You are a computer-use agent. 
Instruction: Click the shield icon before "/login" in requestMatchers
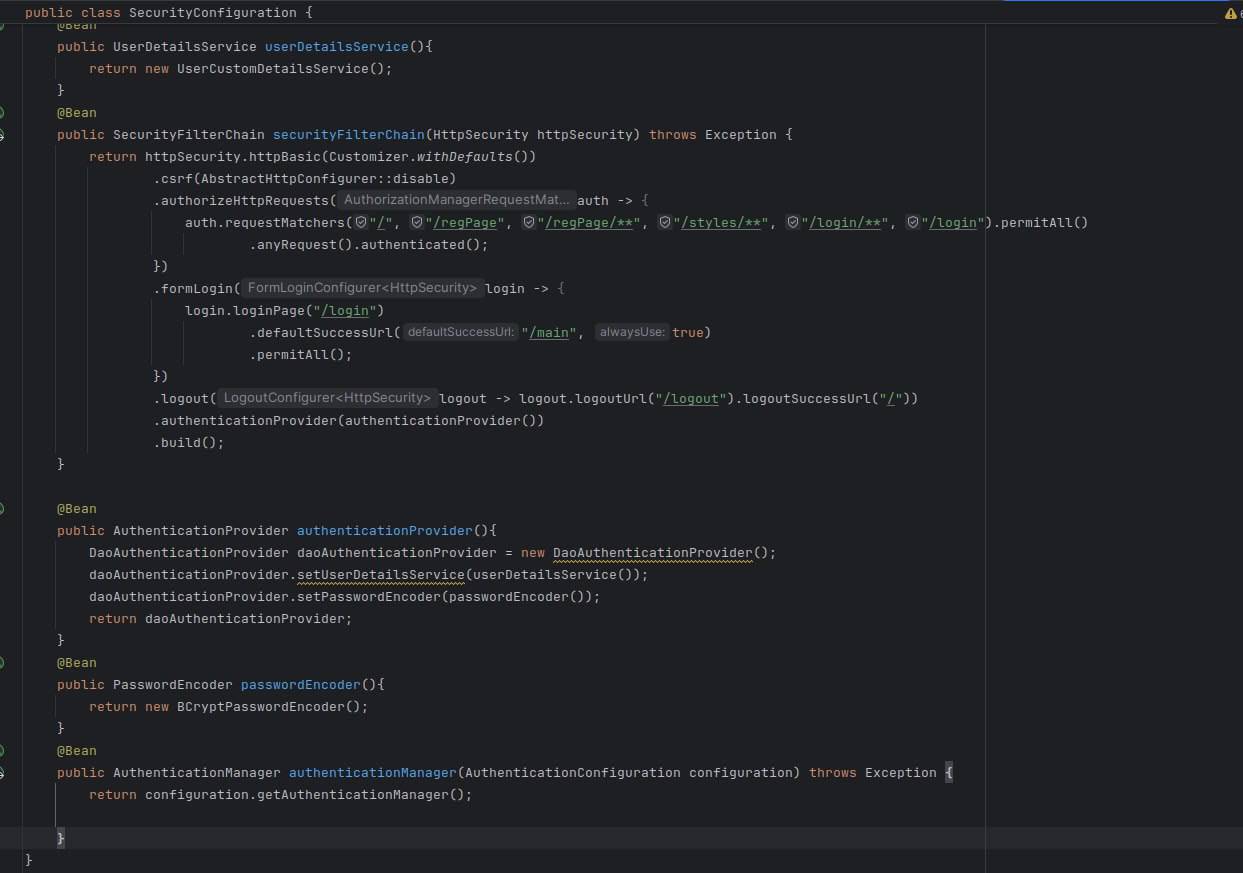click(913, 223)
